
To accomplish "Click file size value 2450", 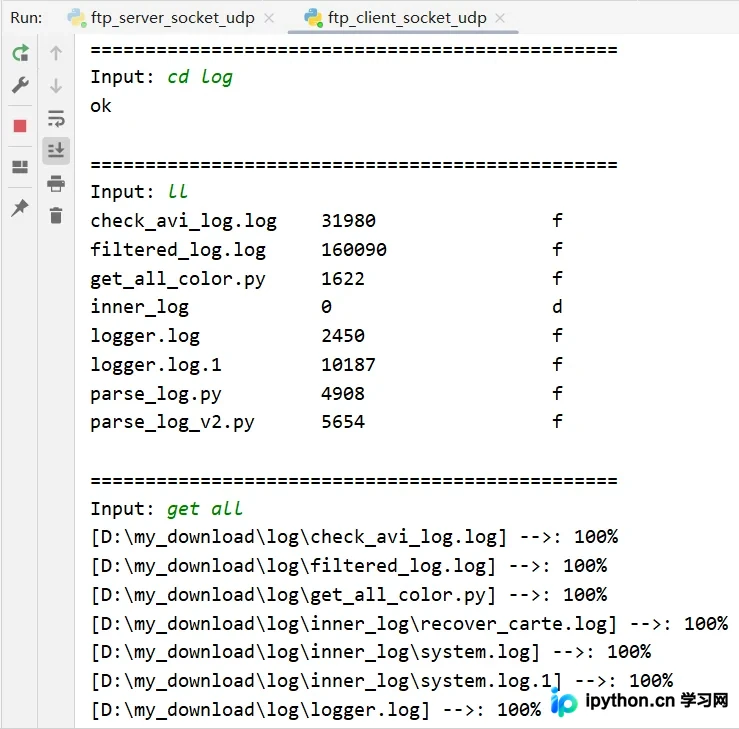I will [x=343, y=336].
